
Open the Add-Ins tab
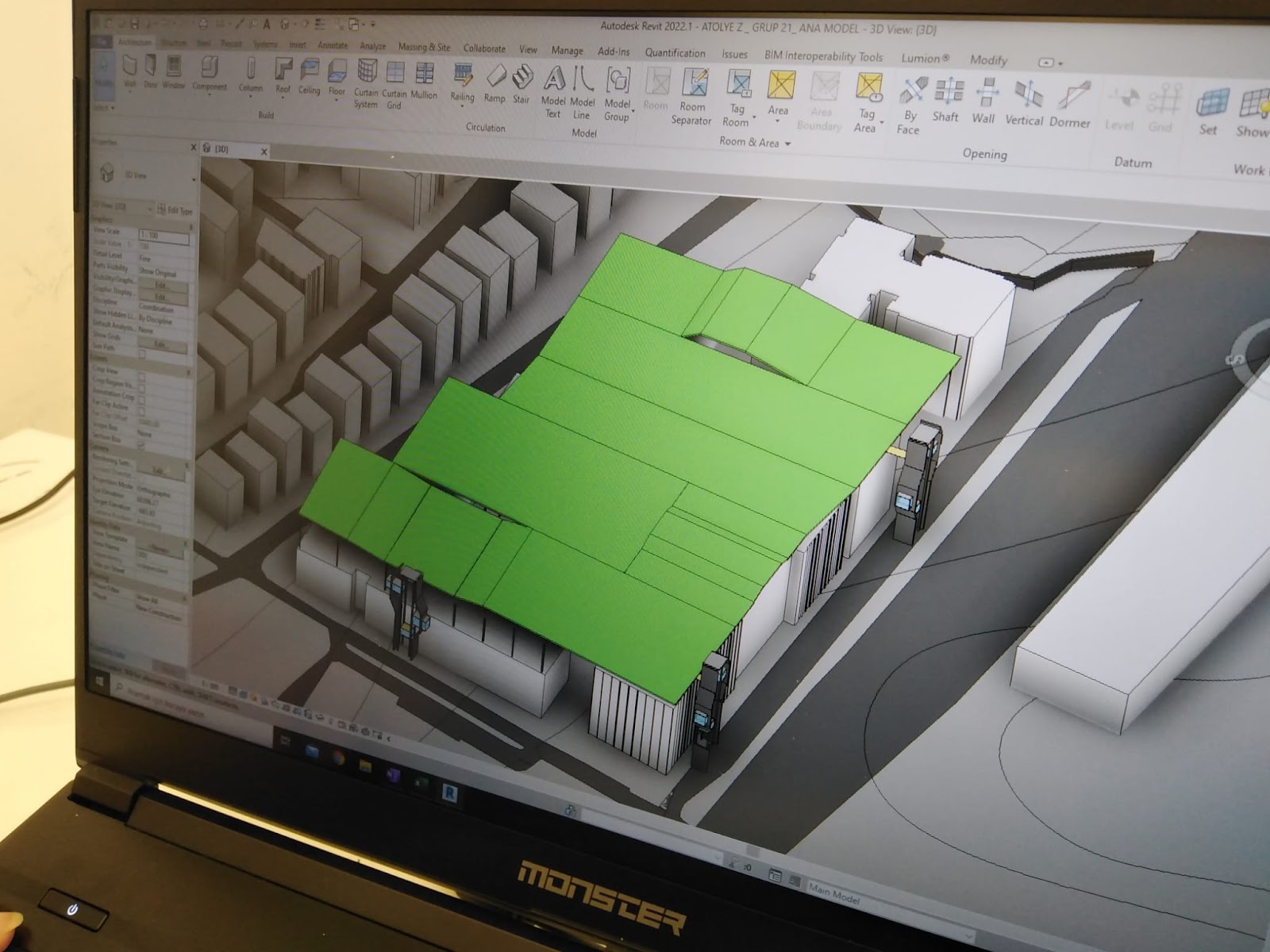(x=614, y=52)
